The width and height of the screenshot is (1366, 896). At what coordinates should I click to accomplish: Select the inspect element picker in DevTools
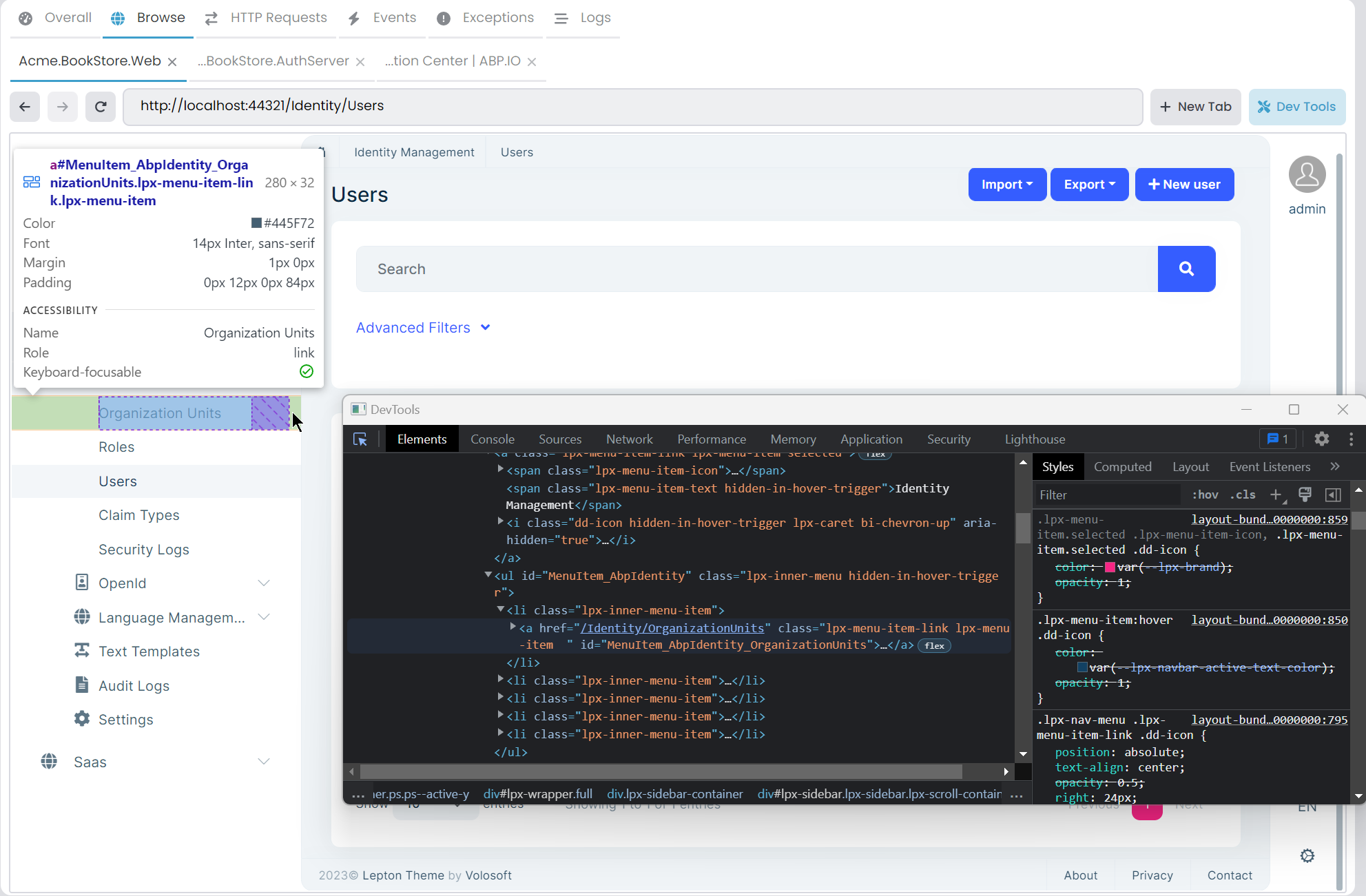tap(360, 439)
